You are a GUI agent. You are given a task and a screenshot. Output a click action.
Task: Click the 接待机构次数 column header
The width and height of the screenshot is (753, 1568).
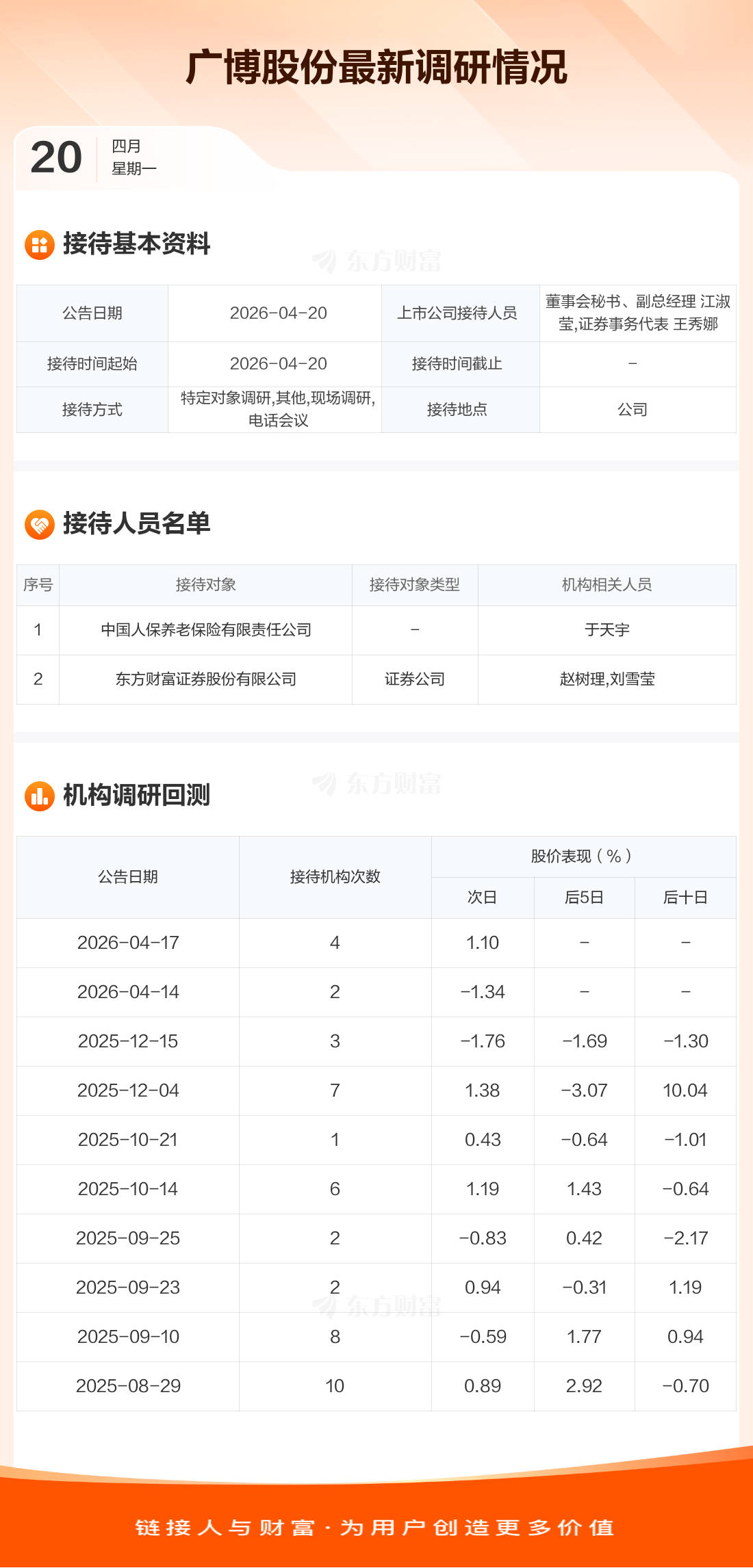point(335,877)
